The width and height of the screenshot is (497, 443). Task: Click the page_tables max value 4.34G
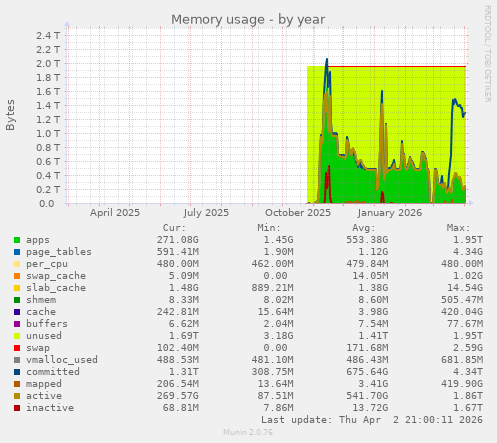468,252
